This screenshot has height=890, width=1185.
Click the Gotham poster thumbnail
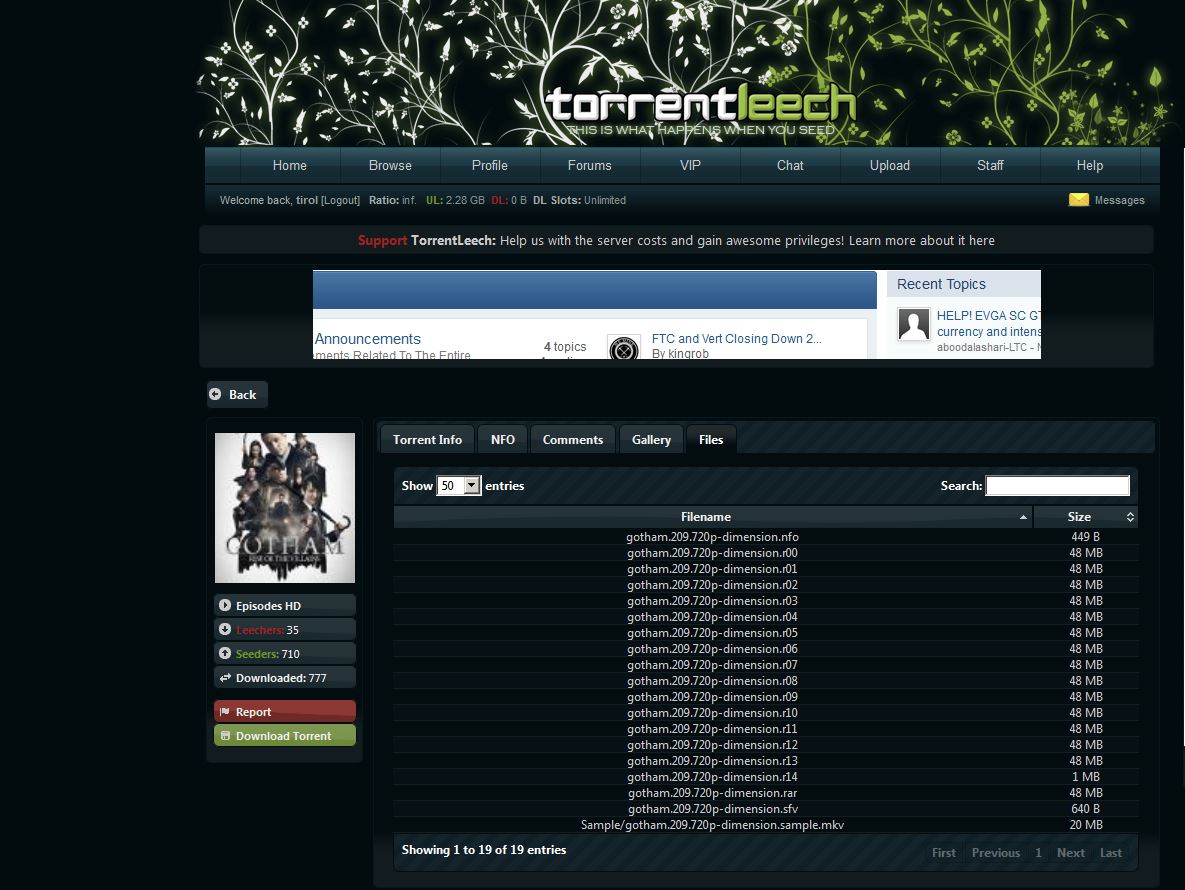285,508
